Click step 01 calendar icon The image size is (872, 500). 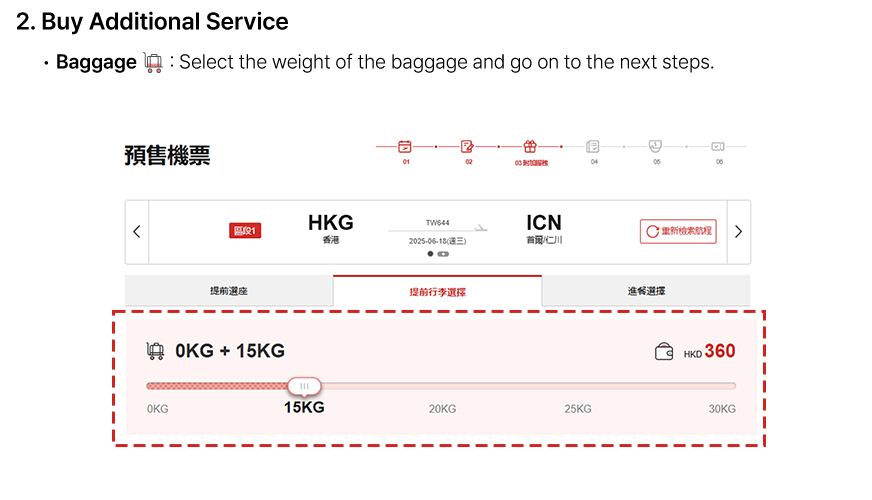pyautogui.click(x=405, y=146)
